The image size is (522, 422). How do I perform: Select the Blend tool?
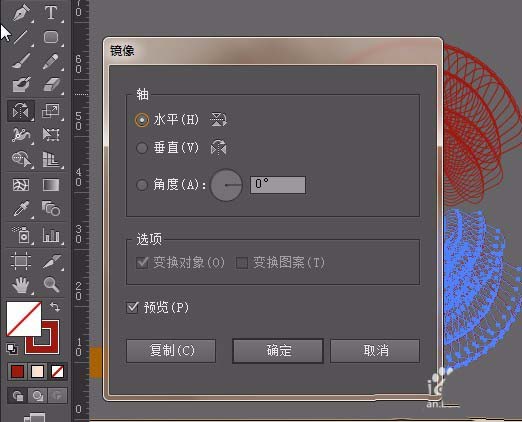tap(51, 209)
